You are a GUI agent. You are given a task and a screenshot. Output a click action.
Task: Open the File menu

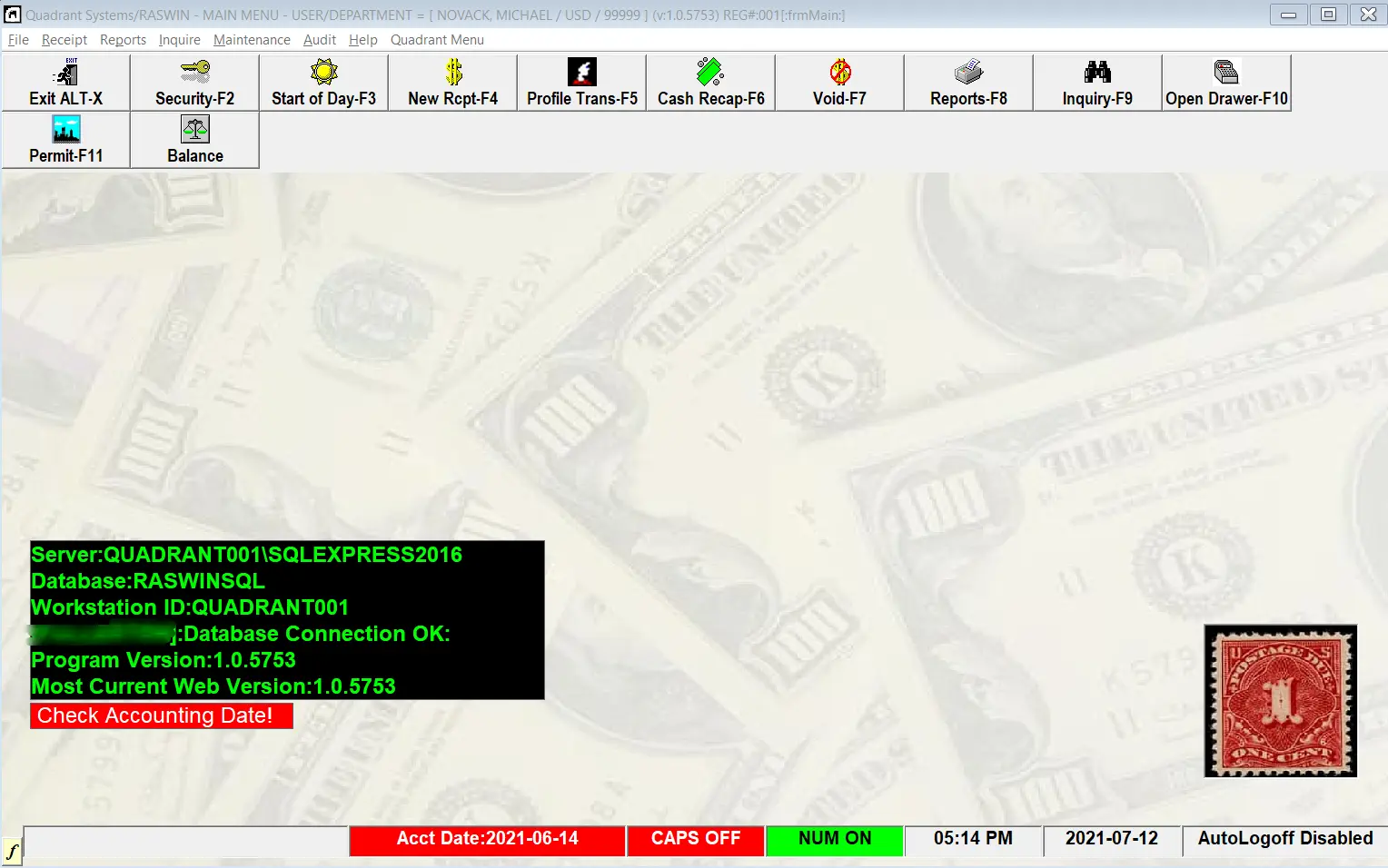(x=18, y=40)
